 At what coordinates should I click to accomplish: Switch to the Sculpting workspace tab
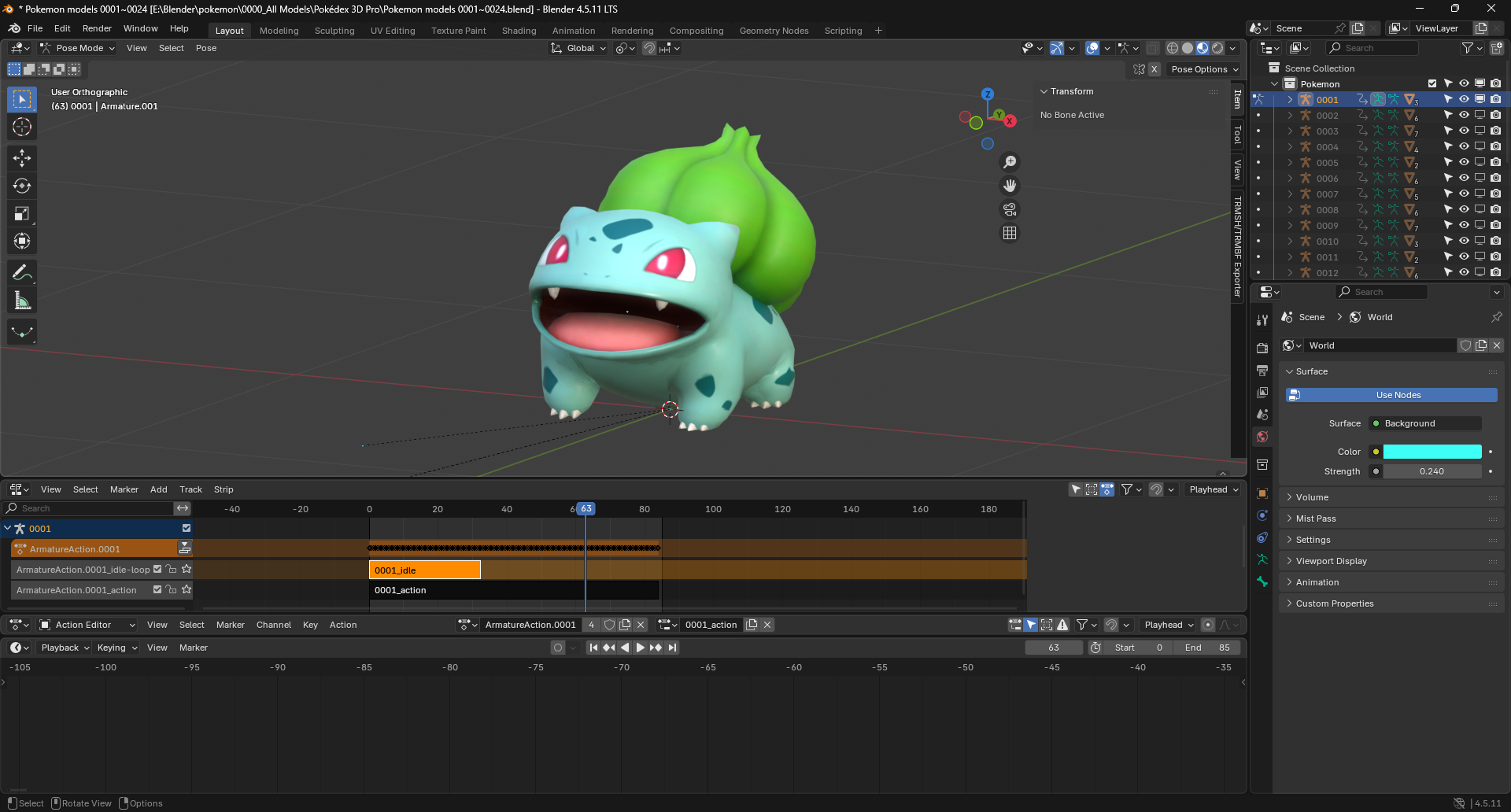pyautogui.click(x=334, y=31)
